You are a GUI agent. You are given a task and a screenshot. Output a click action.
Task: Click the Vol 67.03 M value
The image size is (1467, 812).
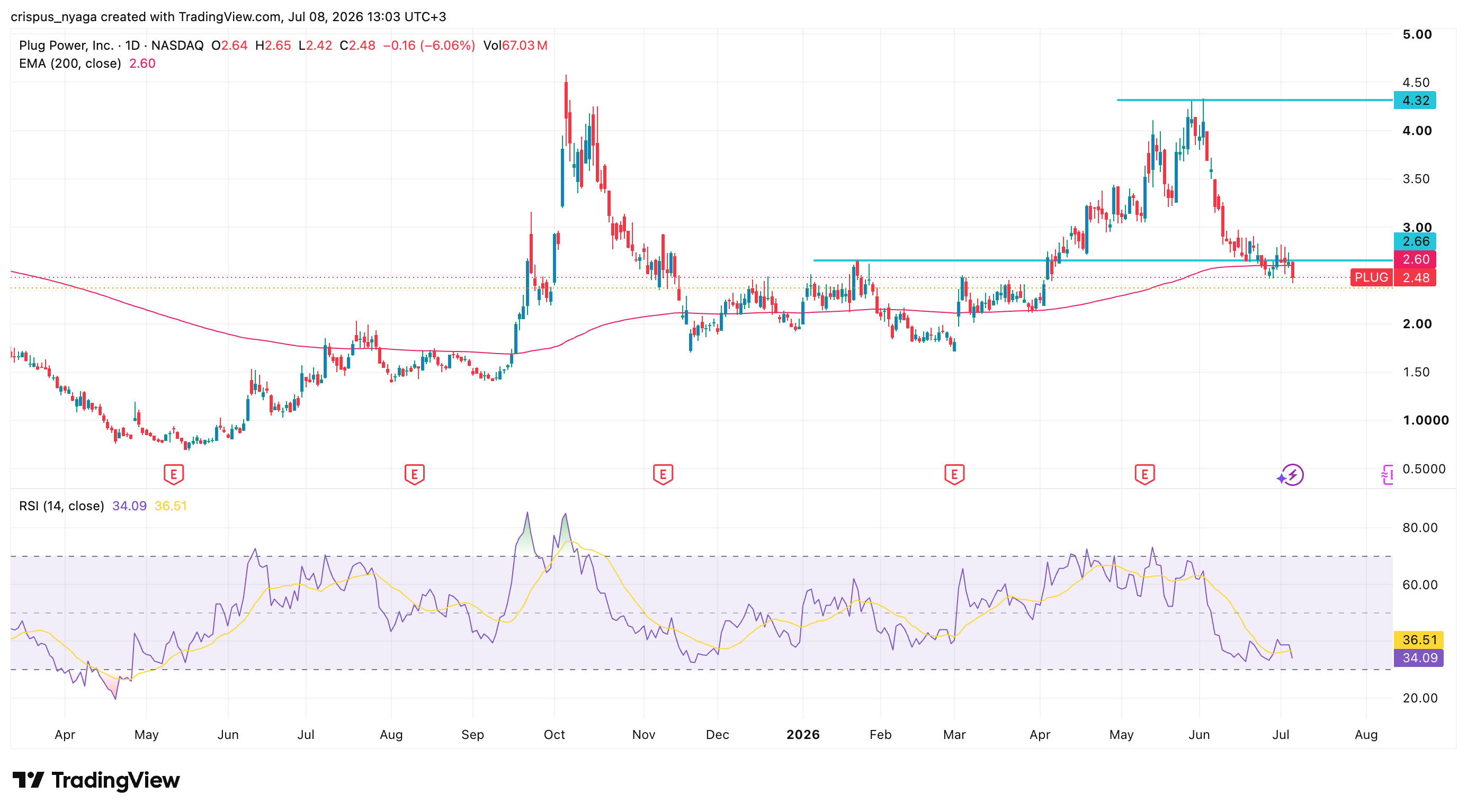click(x=515, y=46)
